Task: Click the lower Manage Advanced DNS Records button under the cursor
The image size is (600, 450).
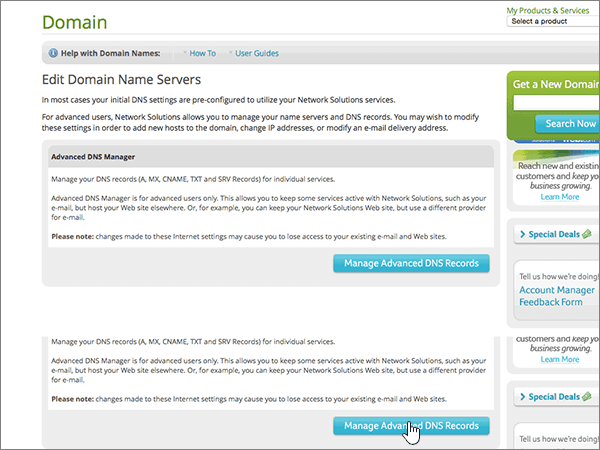Action: click(x=411, y=426)
